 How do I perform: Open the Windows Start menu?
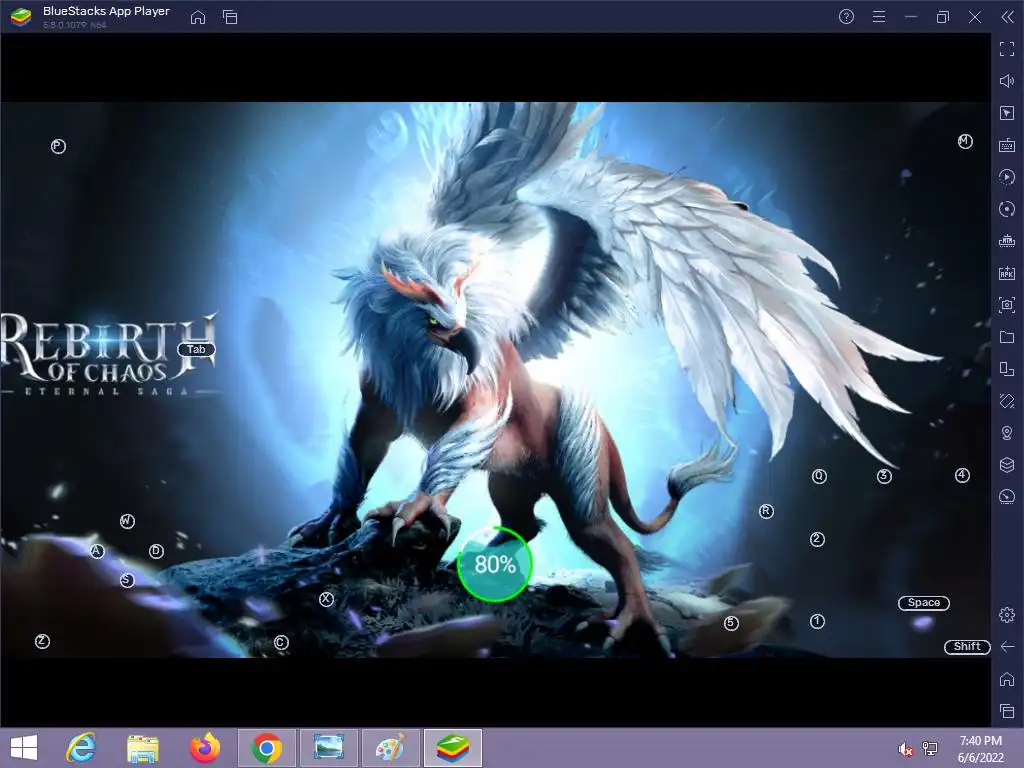[x=24, y=748]
